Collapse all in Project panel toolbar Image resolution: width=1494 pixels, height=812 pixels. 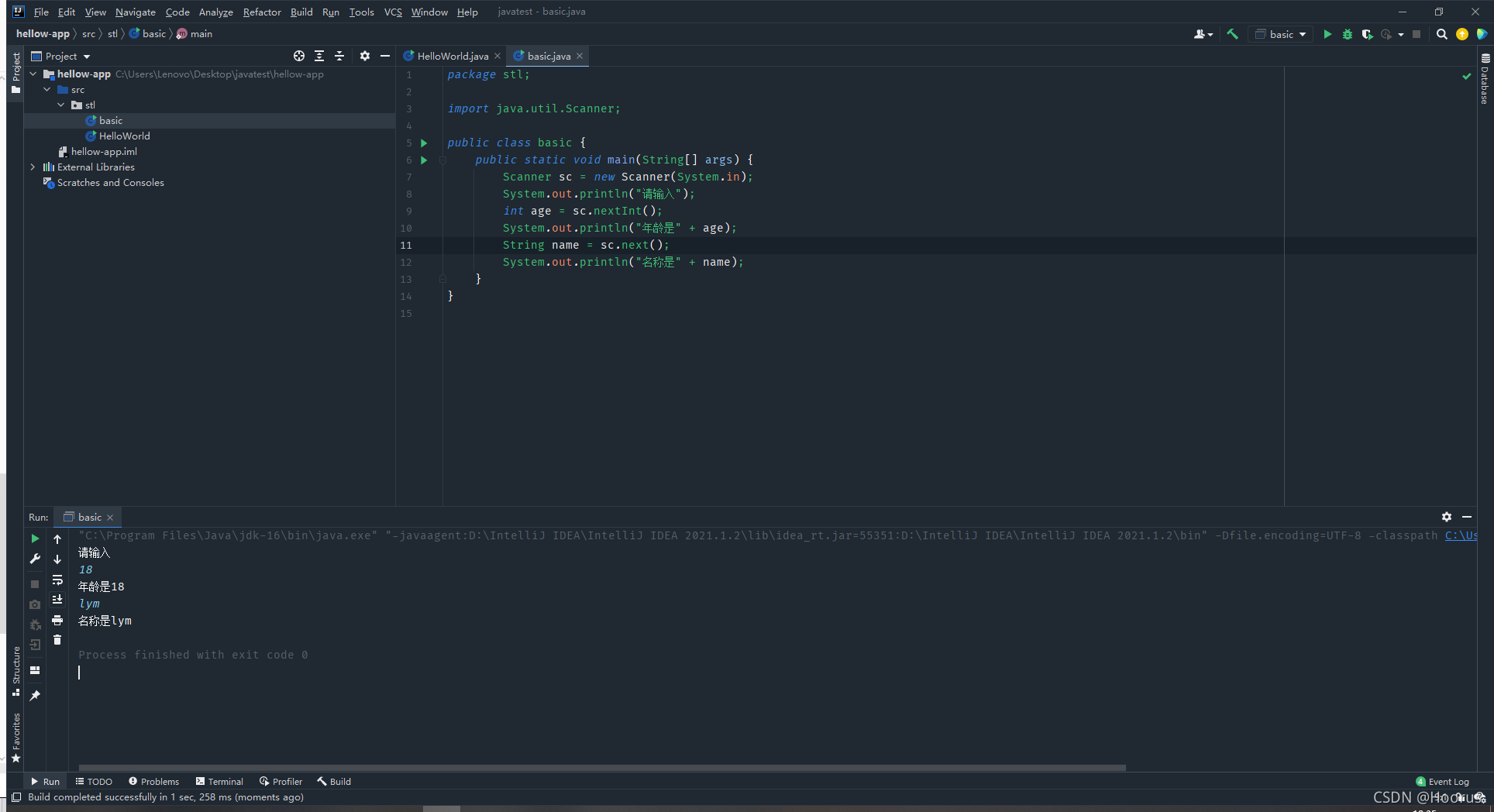[x=339, y=56]
